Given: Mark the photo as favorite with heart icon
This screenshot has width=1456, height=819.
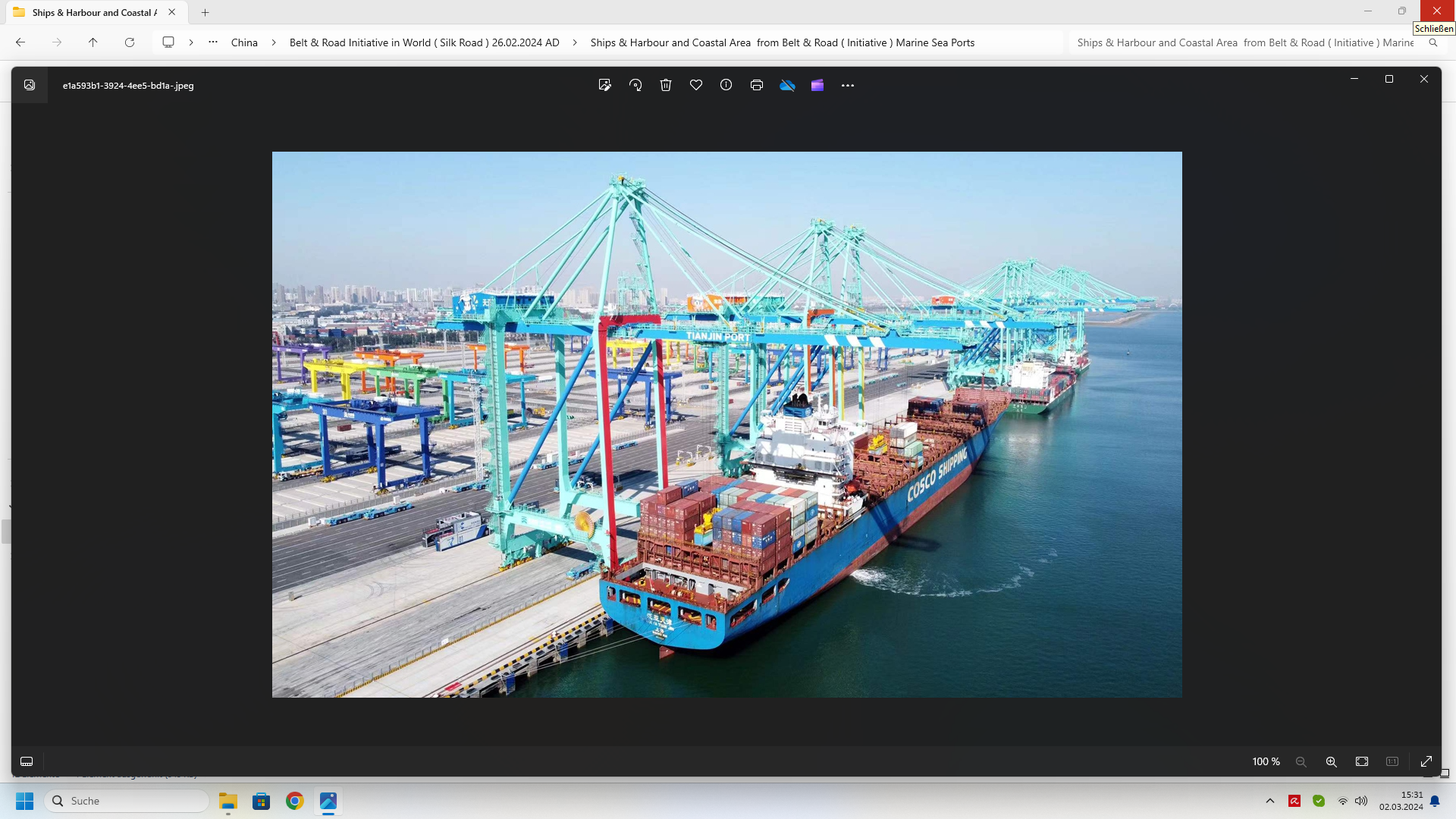Looking at the screenshot, I should click(696, 86).
